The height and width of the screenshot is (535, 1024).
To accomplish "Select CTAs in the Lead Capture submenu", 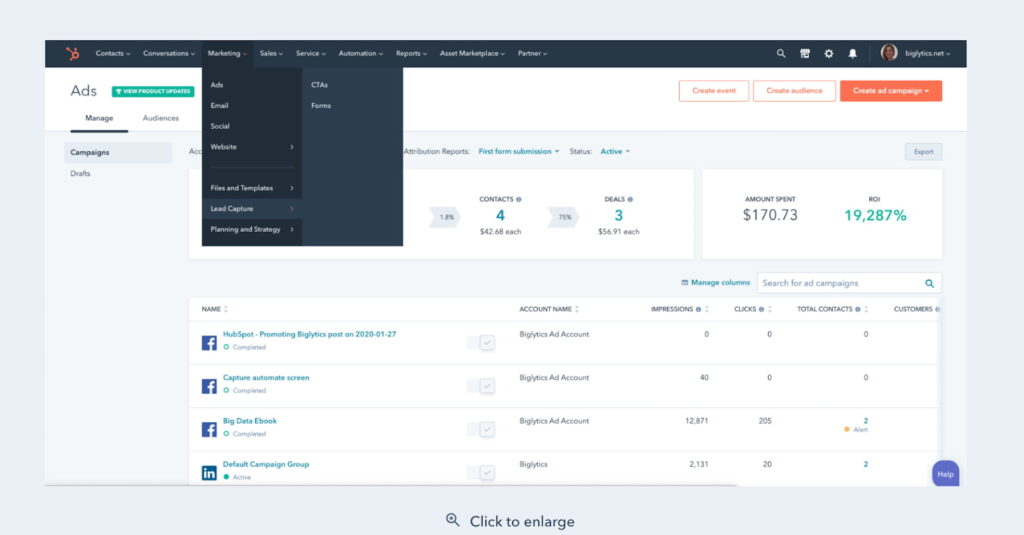I will pos(319,85).
